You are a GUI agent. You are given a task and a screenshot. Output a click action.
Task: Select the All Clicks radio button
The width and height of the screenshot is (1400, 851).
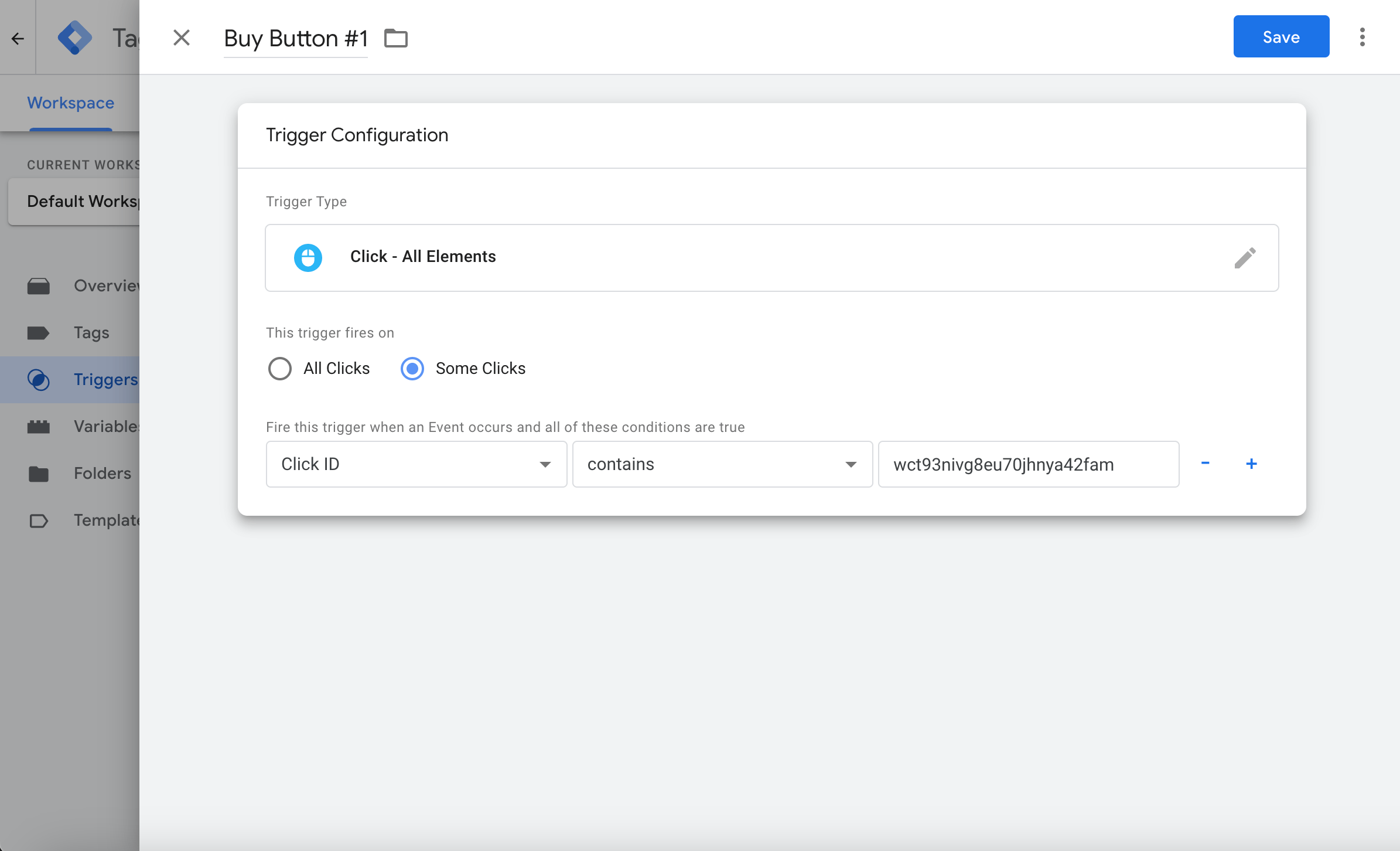[x=280, y=369]
